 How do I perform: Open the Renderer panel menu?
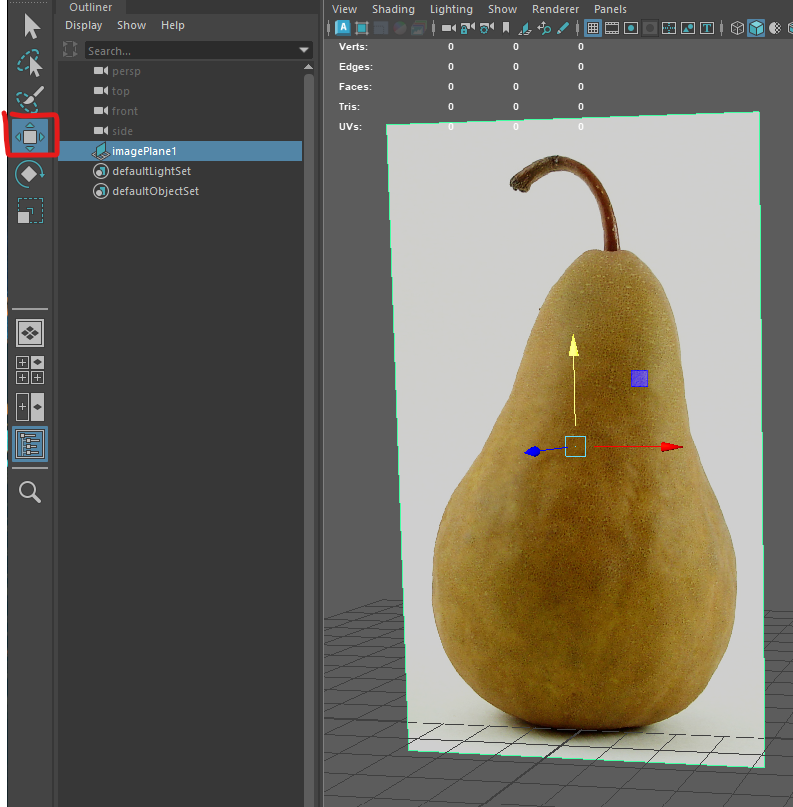tap(555, 9)
